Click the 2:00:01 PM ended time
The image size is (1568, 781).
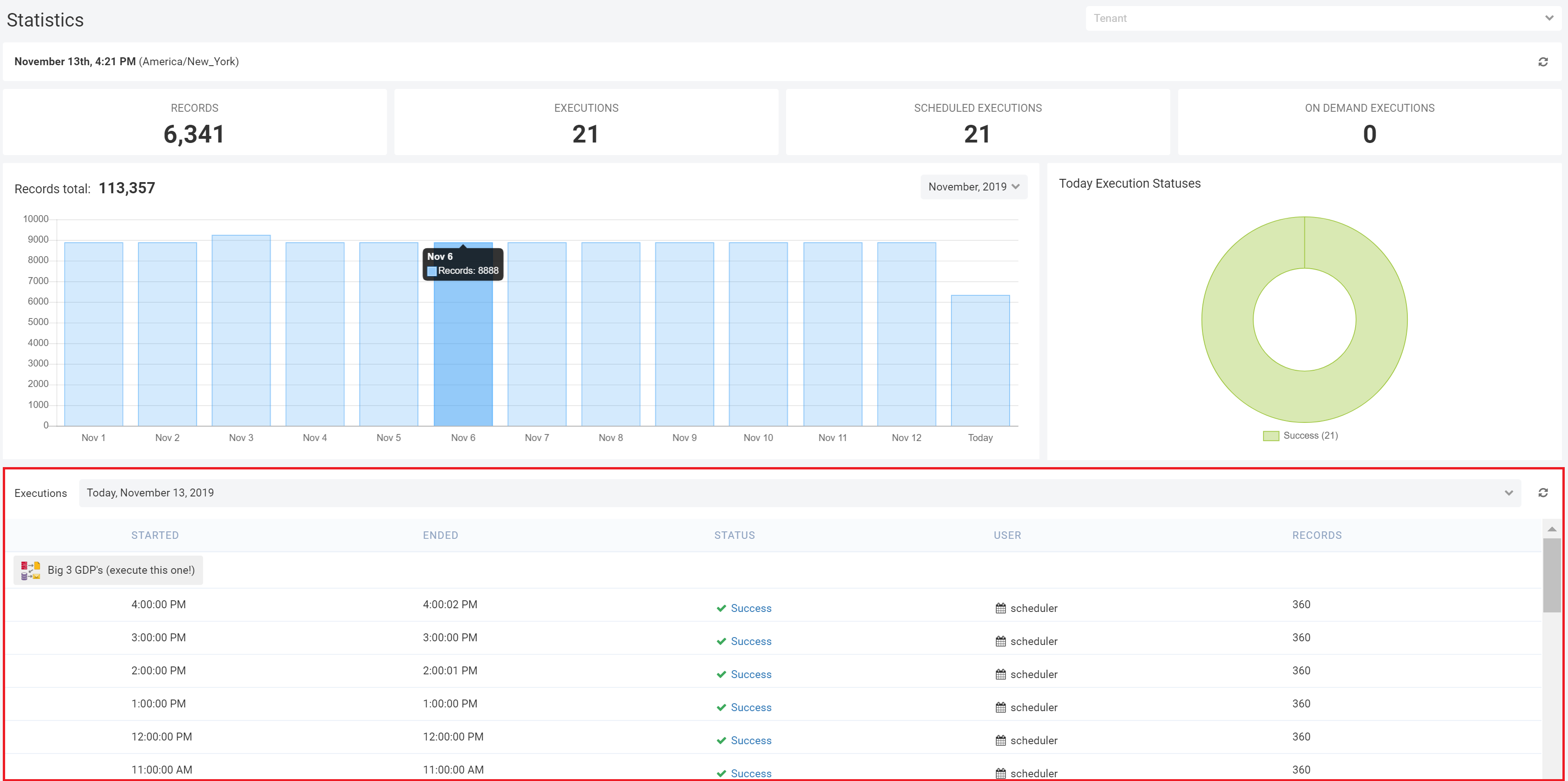450,671
